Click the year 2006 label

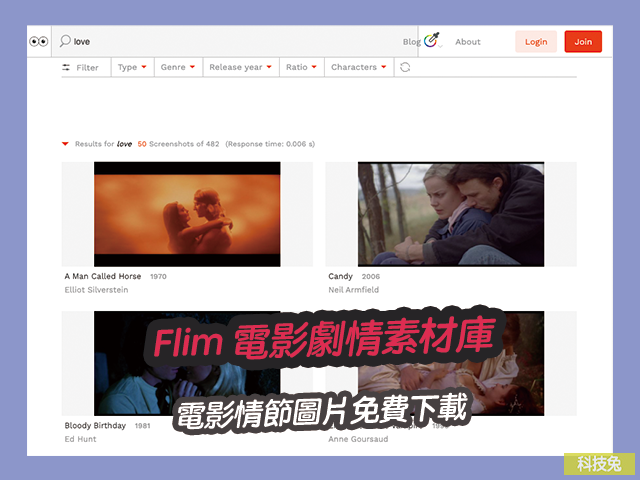[371, 277]
